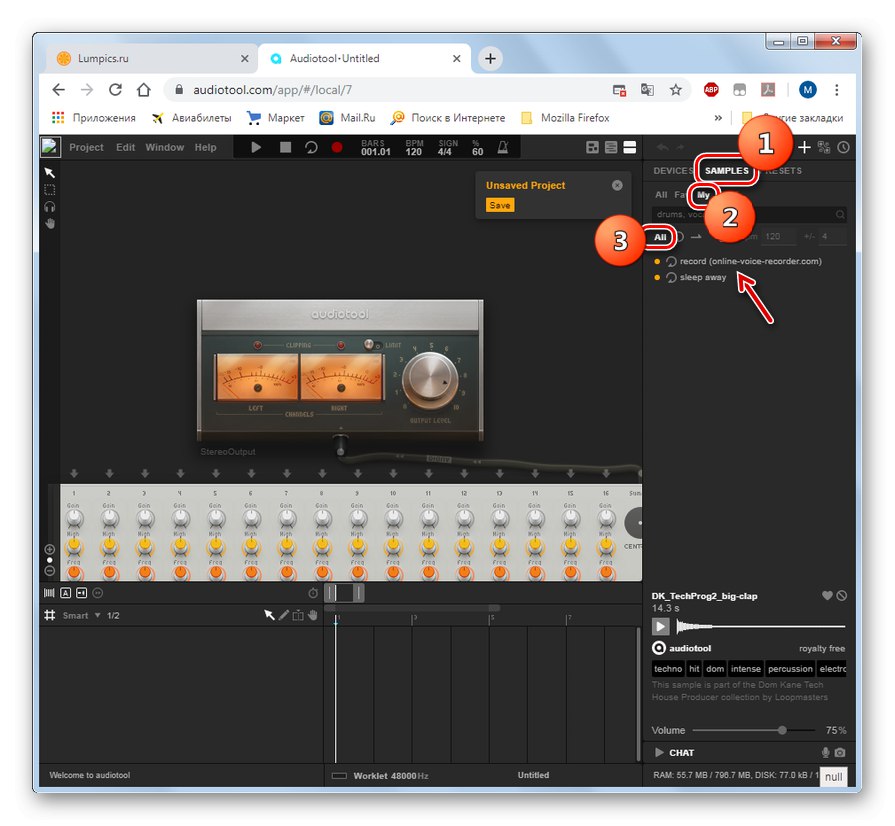Toggle the grid snap hash icon
This screenshot has height=826, width=895.
(50, 615)
